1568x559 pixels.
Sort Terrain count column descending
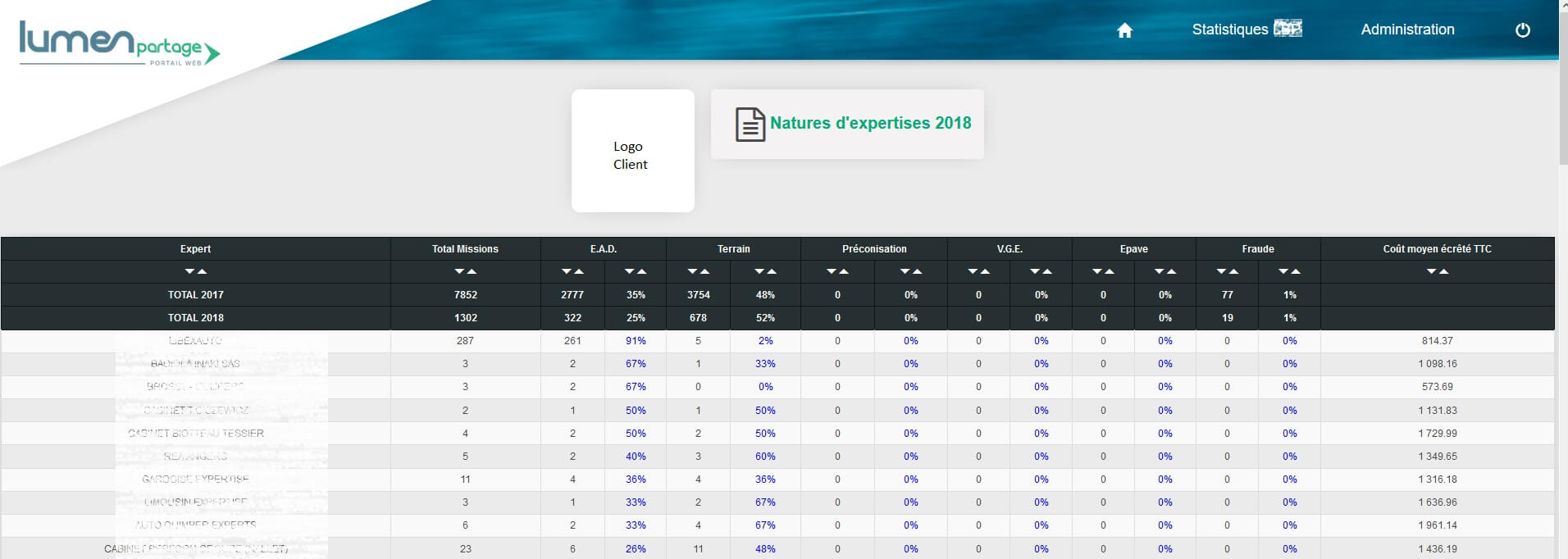(x=693, y=271)
